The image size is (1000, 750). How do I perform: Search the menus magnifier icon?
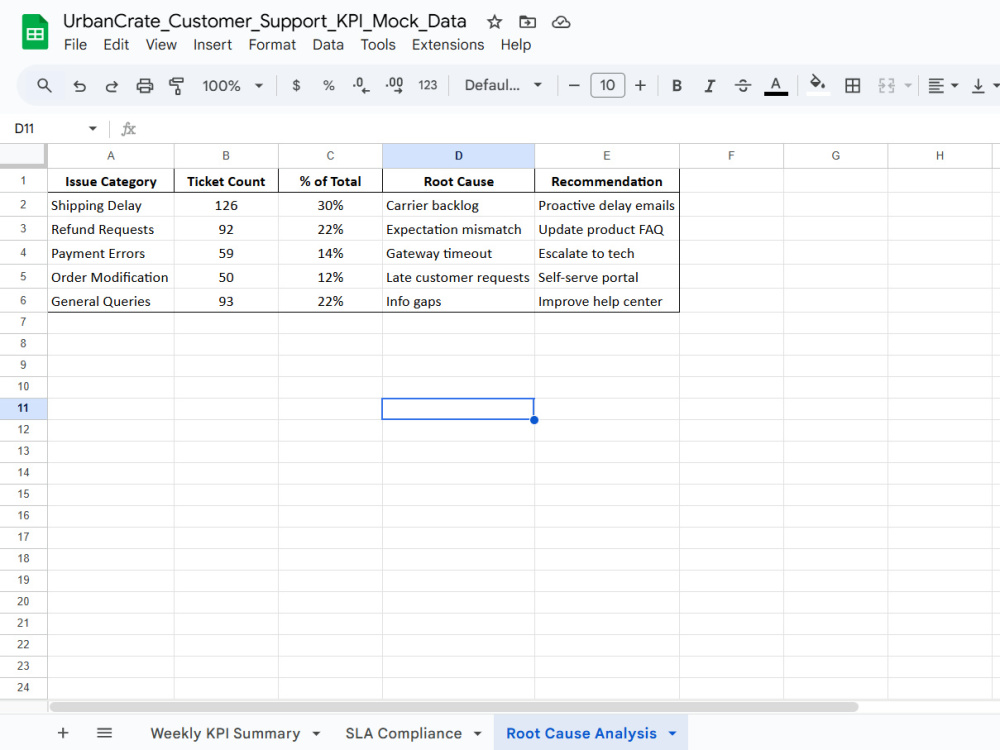[44, 85]
